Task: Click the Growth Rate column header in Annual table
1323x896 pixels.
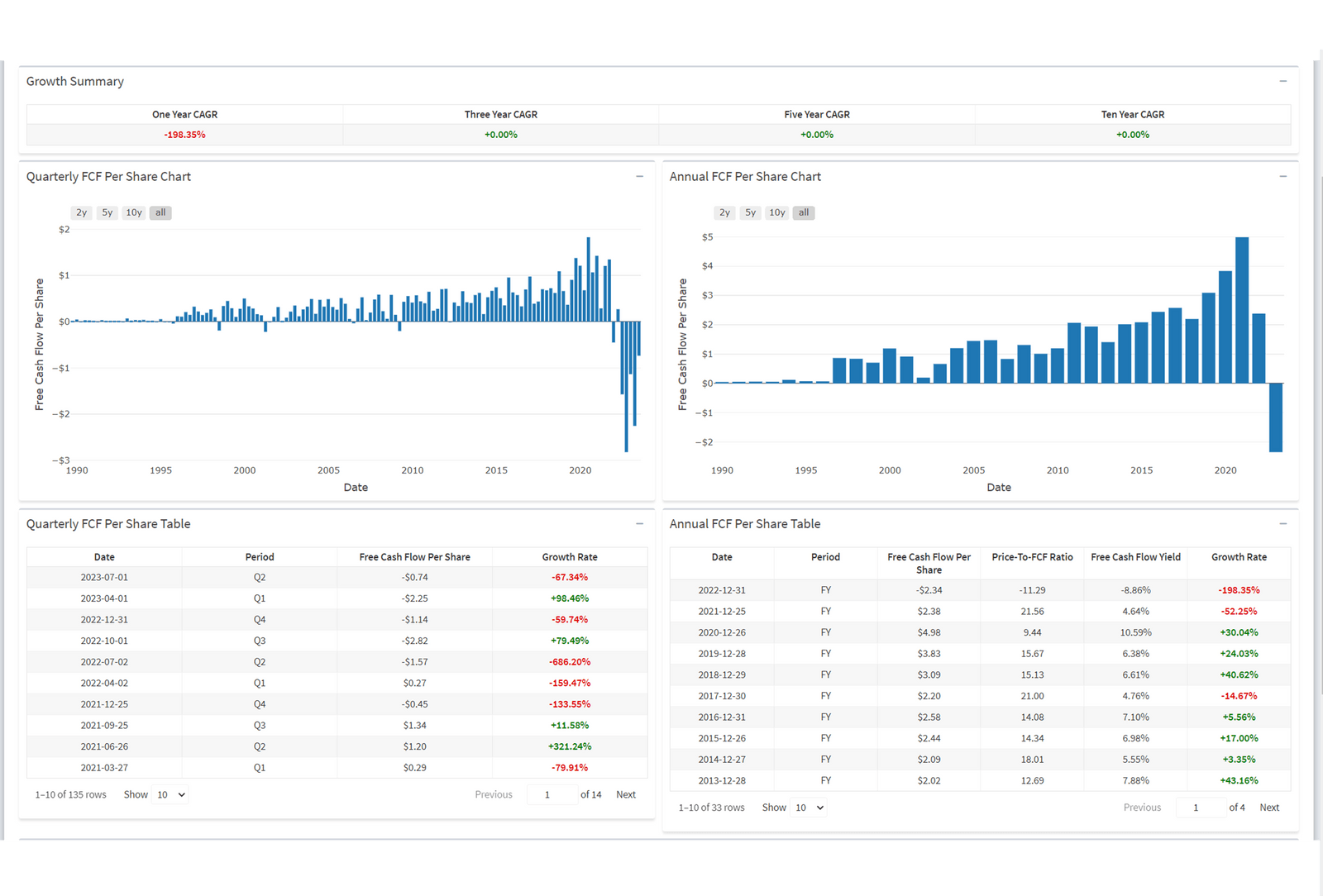Action: pos(1238,557)
